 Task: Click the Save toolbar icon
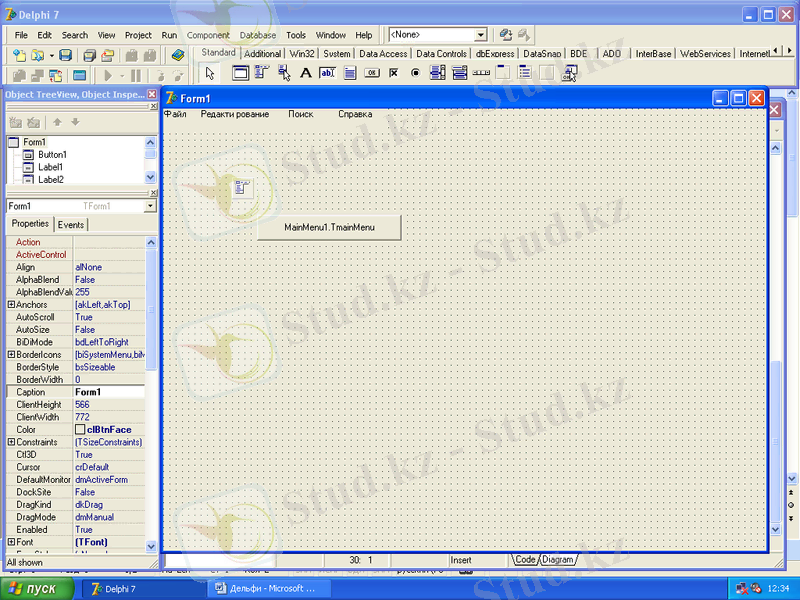65,55
